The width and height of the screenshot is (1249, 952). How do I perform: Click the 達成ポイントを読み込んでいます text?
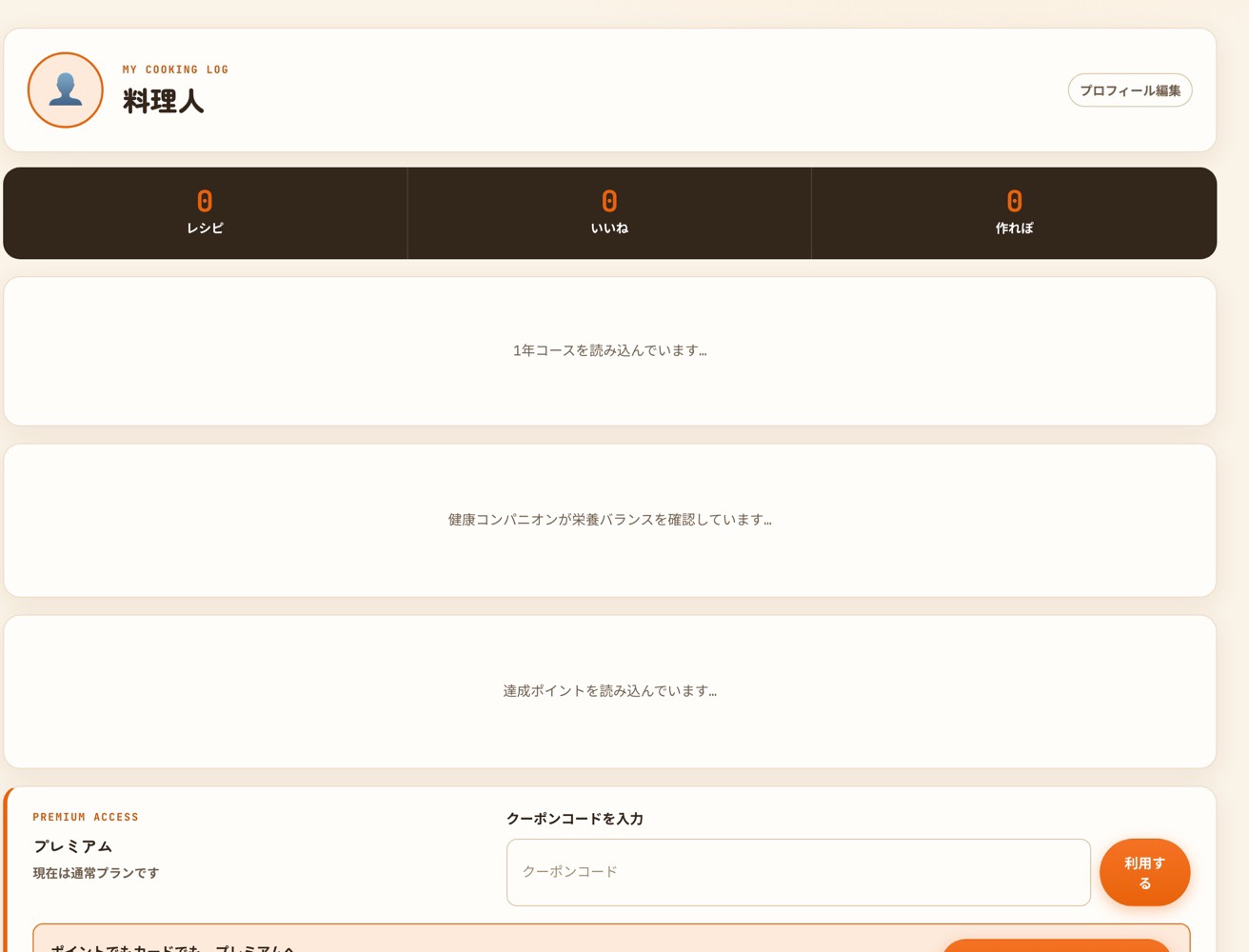[610, 691]
